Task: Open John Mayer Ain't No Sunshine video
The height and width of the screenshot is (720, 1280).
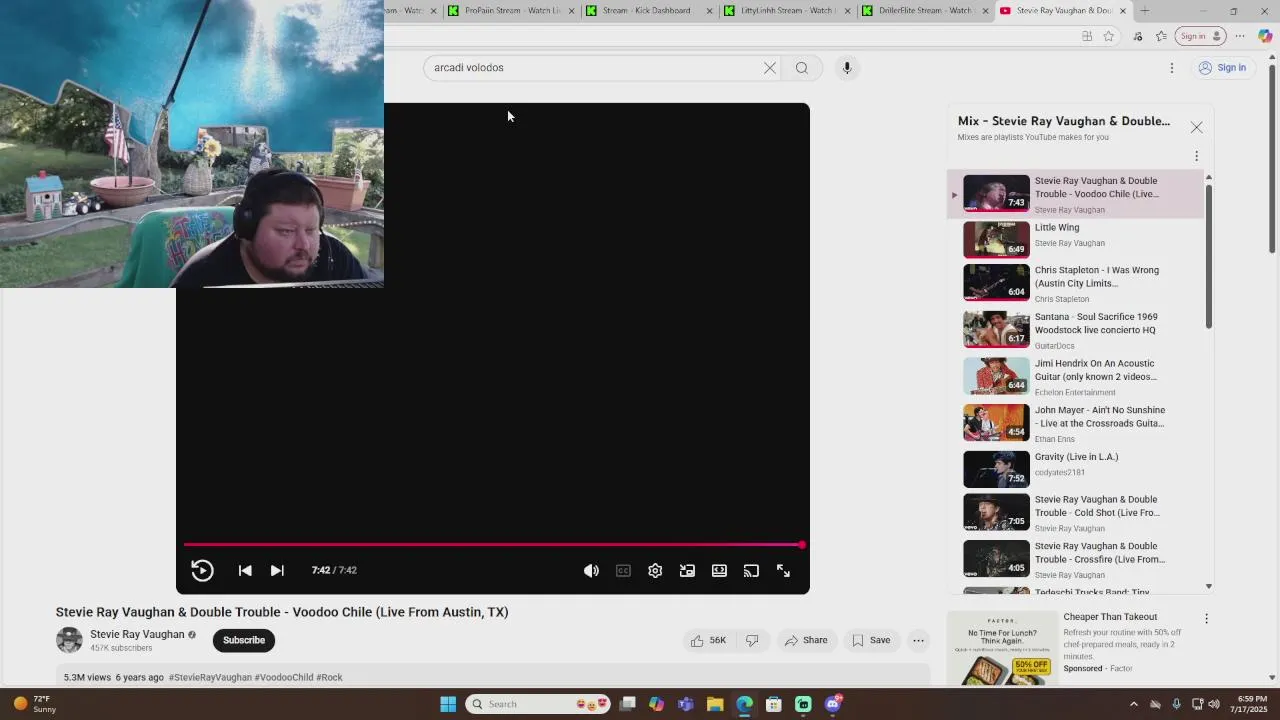Action: coord(1076,423)
